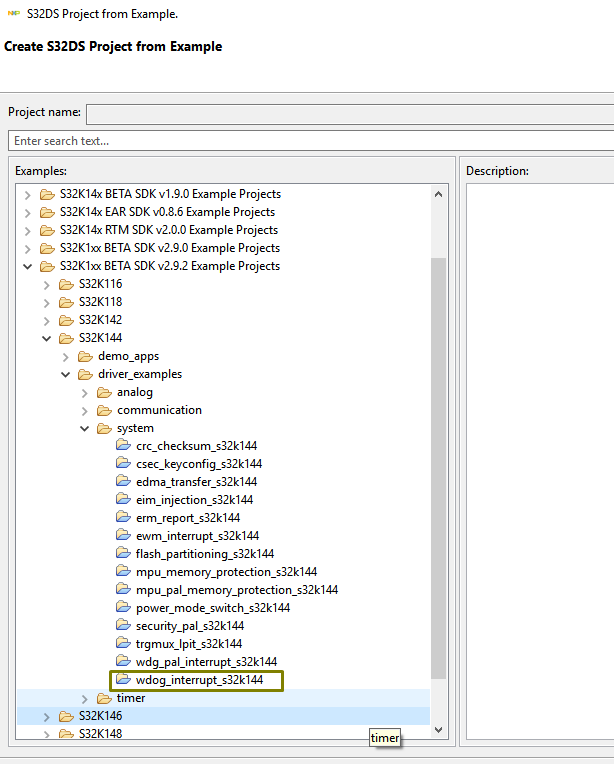Click the erm_report_s32k144 project icon

(x=123, y=517)
